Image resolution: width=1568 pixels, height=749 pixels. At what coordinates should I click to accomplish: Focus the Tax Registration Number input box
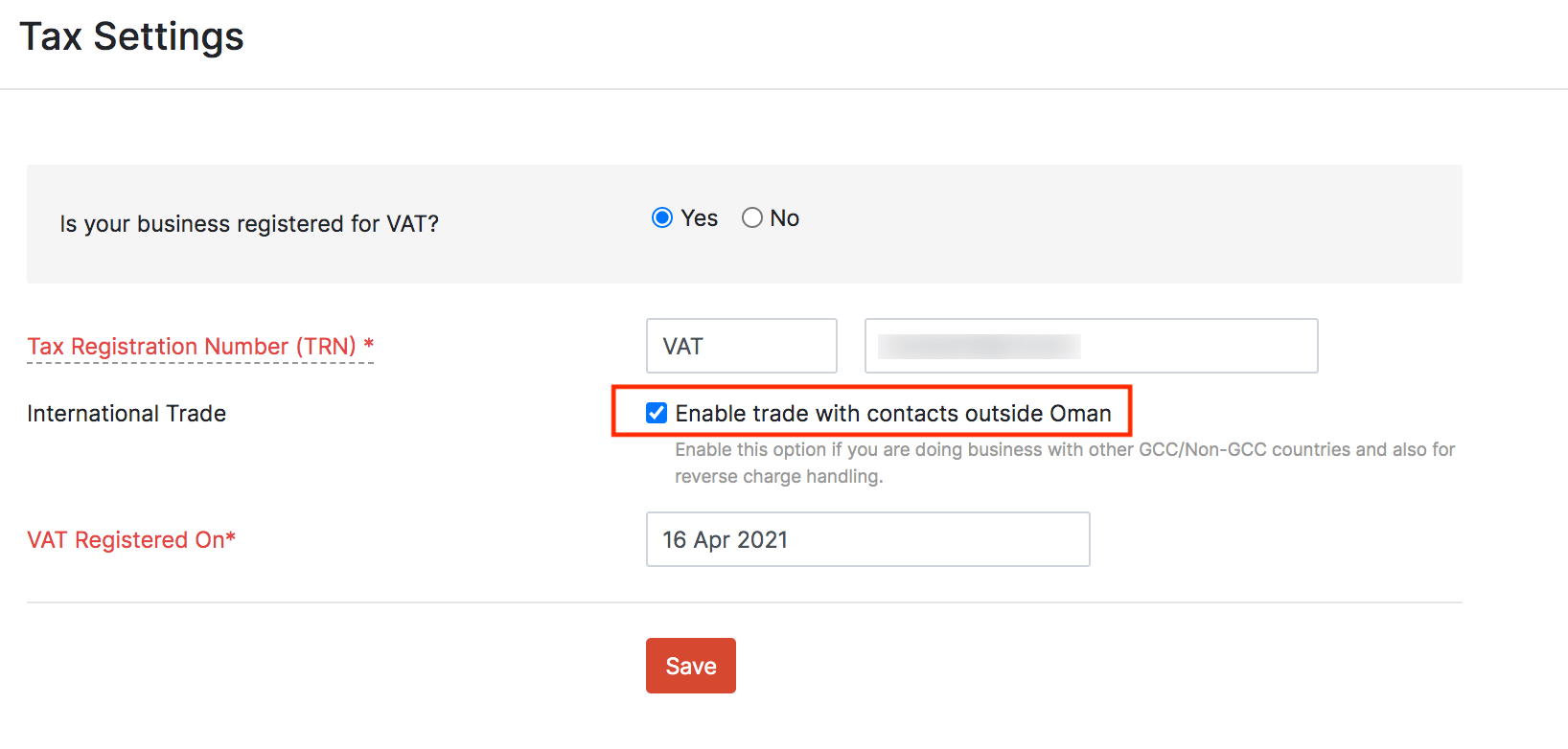click(1198, 346)
